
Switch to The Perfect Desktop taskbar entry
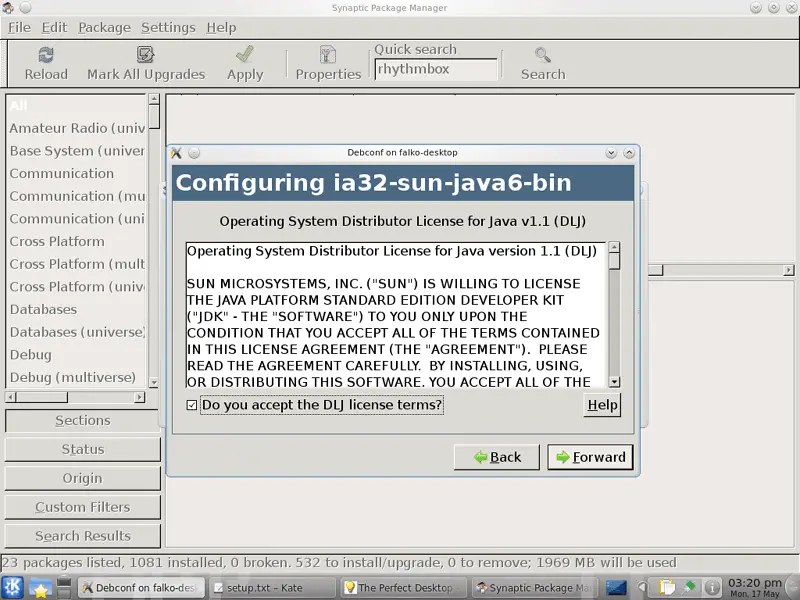403,588
